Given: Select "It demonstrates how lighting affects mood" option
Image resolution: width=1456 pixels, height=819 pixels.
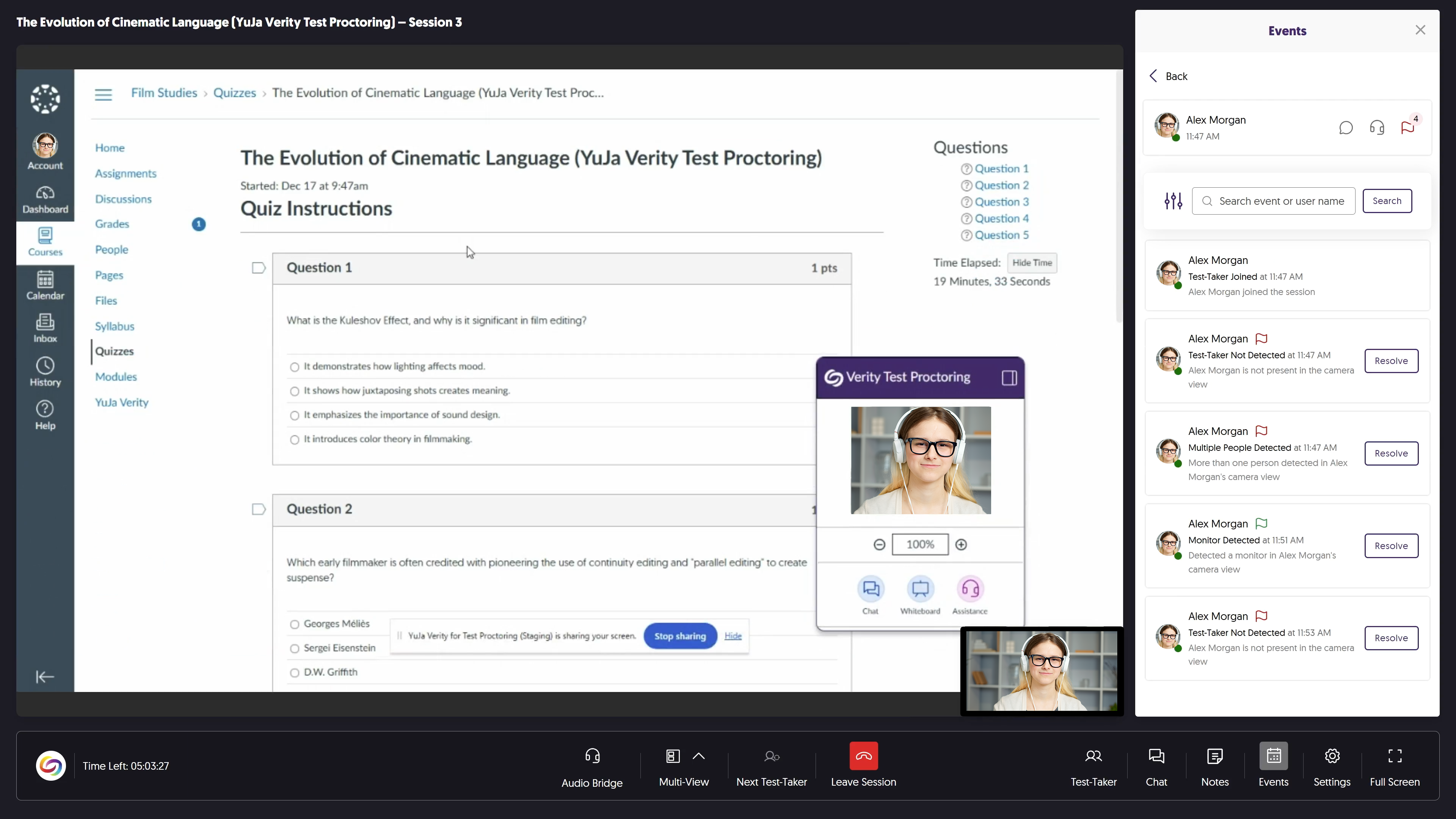Looking at the screenshot, I should click(x=295, y=367).
